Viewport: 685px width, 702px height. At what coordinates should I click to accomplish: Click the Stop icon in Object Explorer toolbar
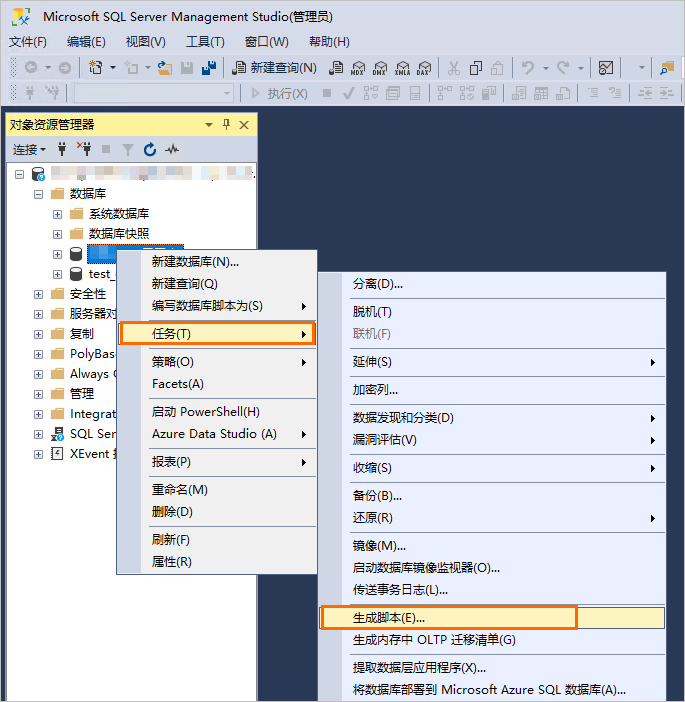[x=106, y=149]
